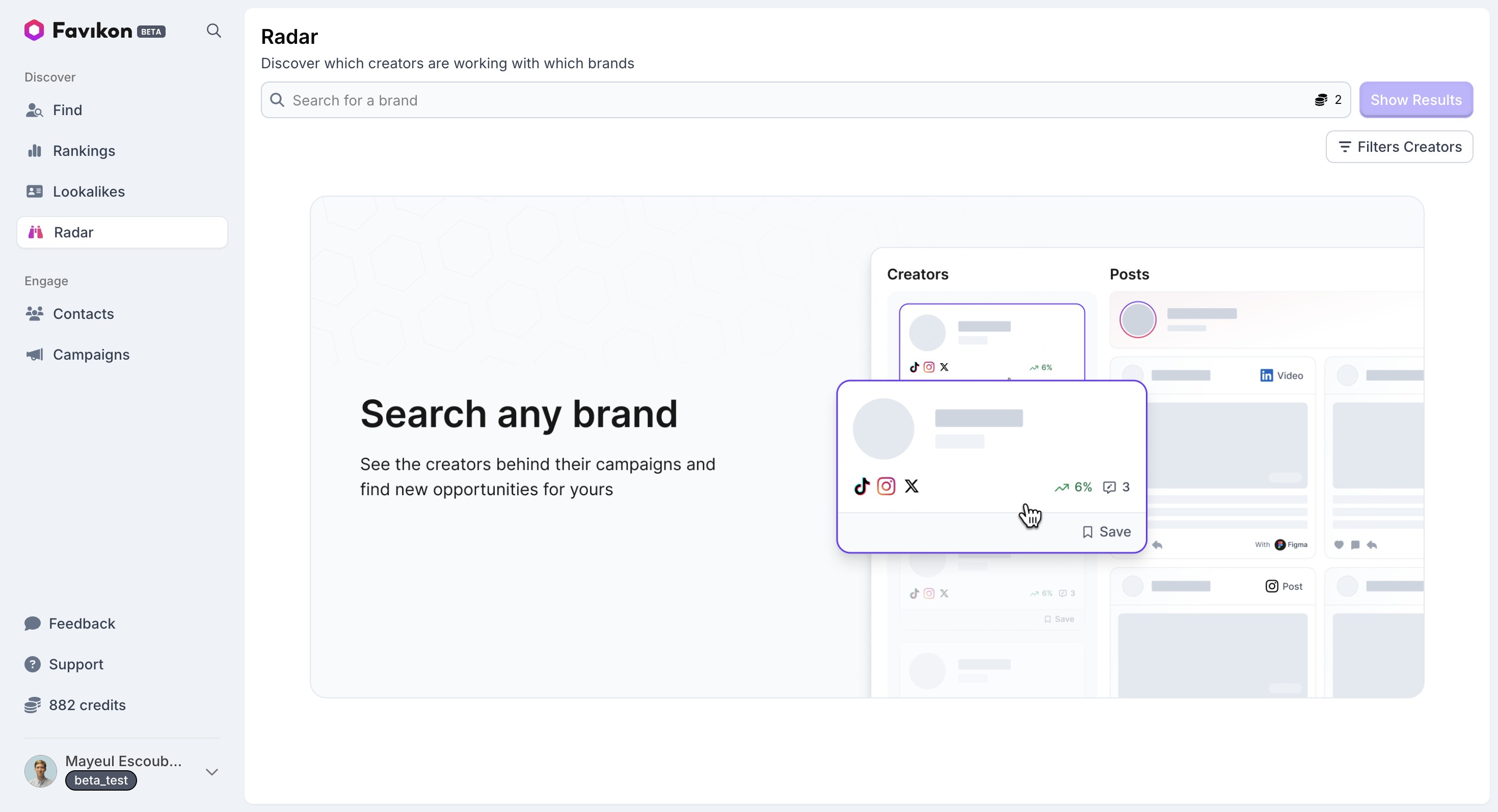Image resolution: width=1498 pixels, height=812 pixels.
Task: Select Radar in the sidebar
Action: tap(73, 232)
